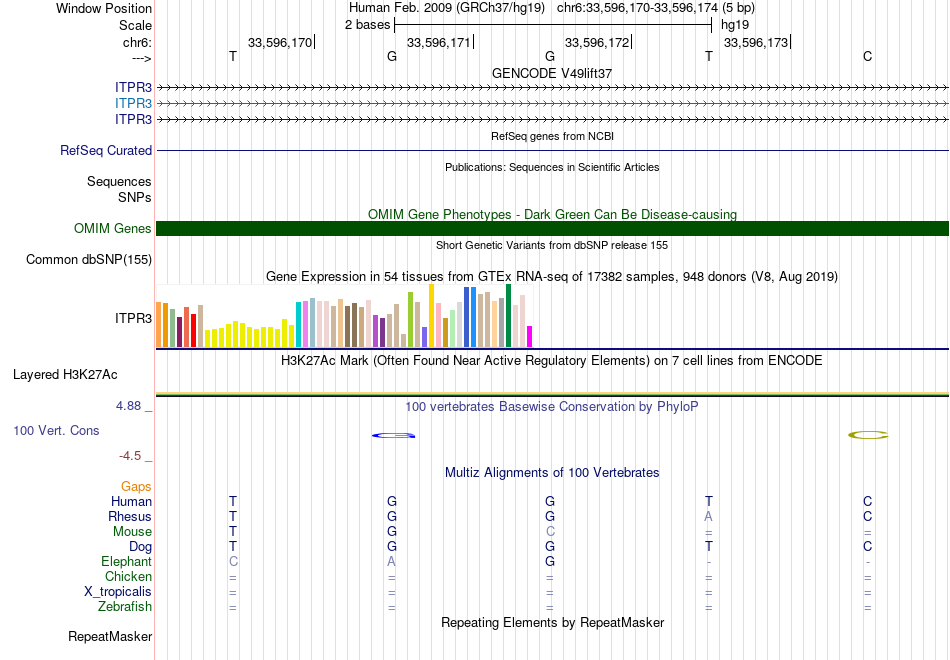Click the C base in Dog row
This screenshot has height=660, width=950.
coord(868,547)
